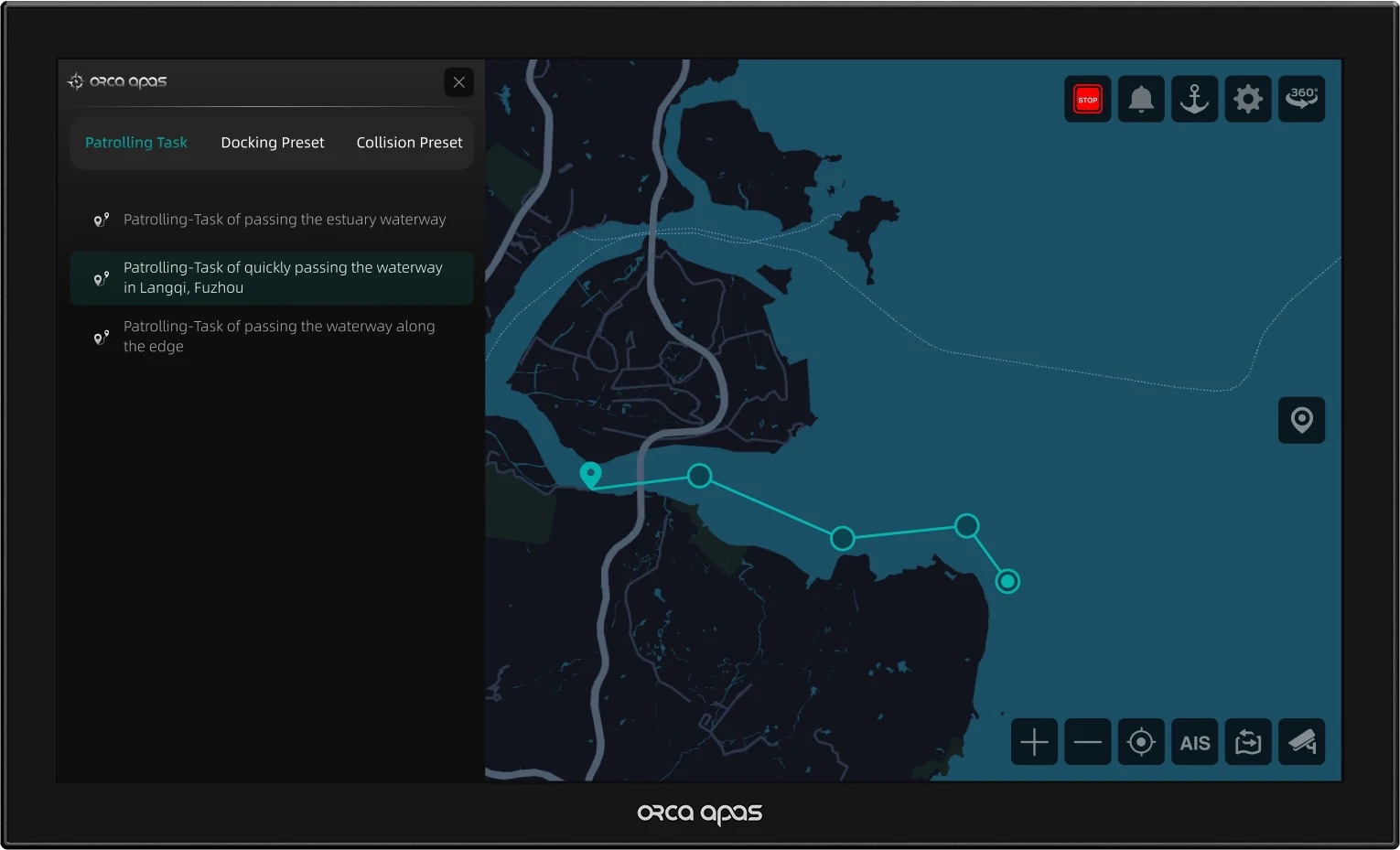Select the estuary waterway patrolling task
The width and height of the screenshot is (1400, 850).
[x=272, y=220]
